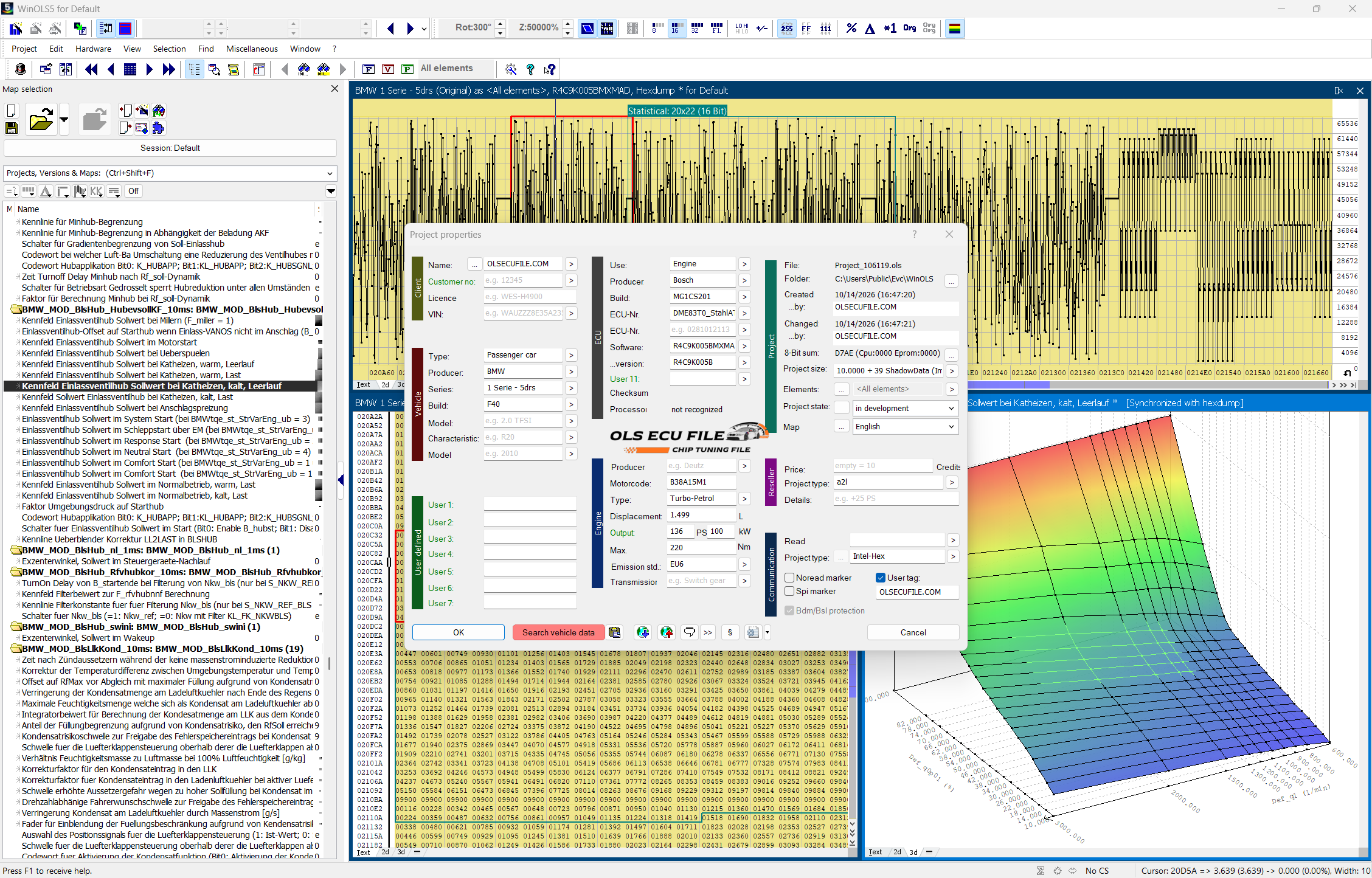
Task: Click the § button in dialog
Action: point(730,632)
